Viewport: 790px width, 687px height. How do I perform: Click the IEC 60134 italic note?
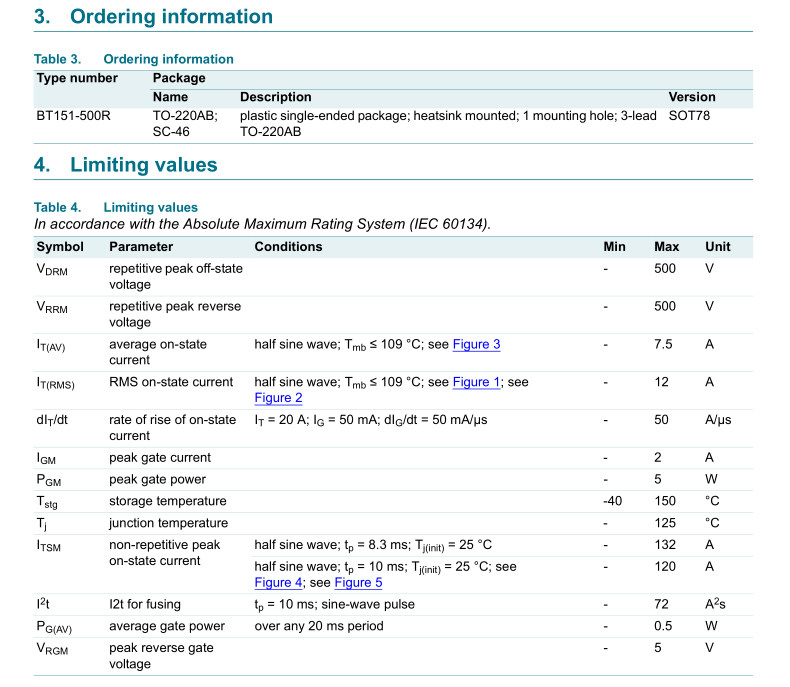[262, 224]
